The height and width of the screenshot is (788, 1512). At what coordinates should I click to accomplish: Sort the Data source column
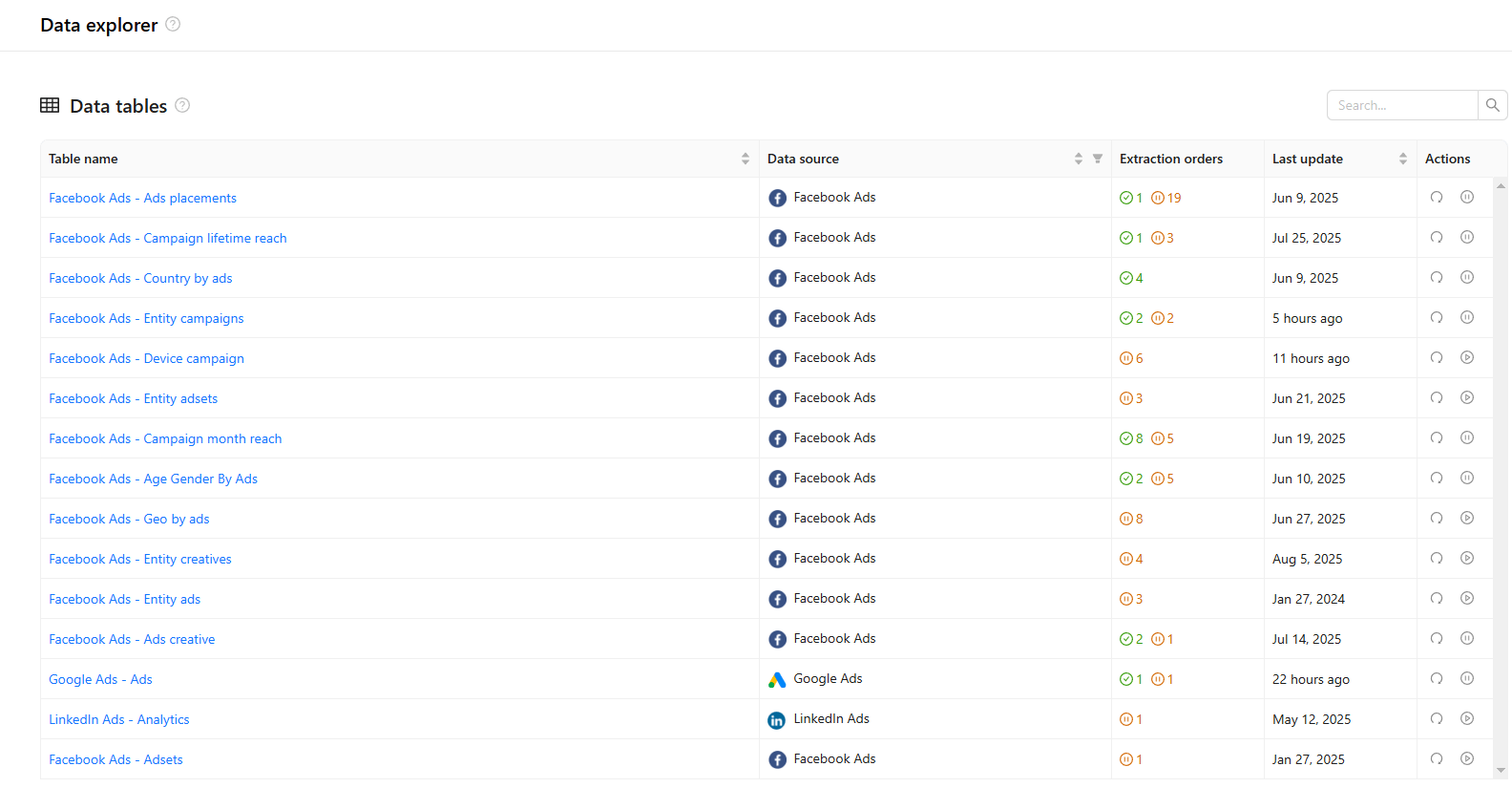[1079, 159]
